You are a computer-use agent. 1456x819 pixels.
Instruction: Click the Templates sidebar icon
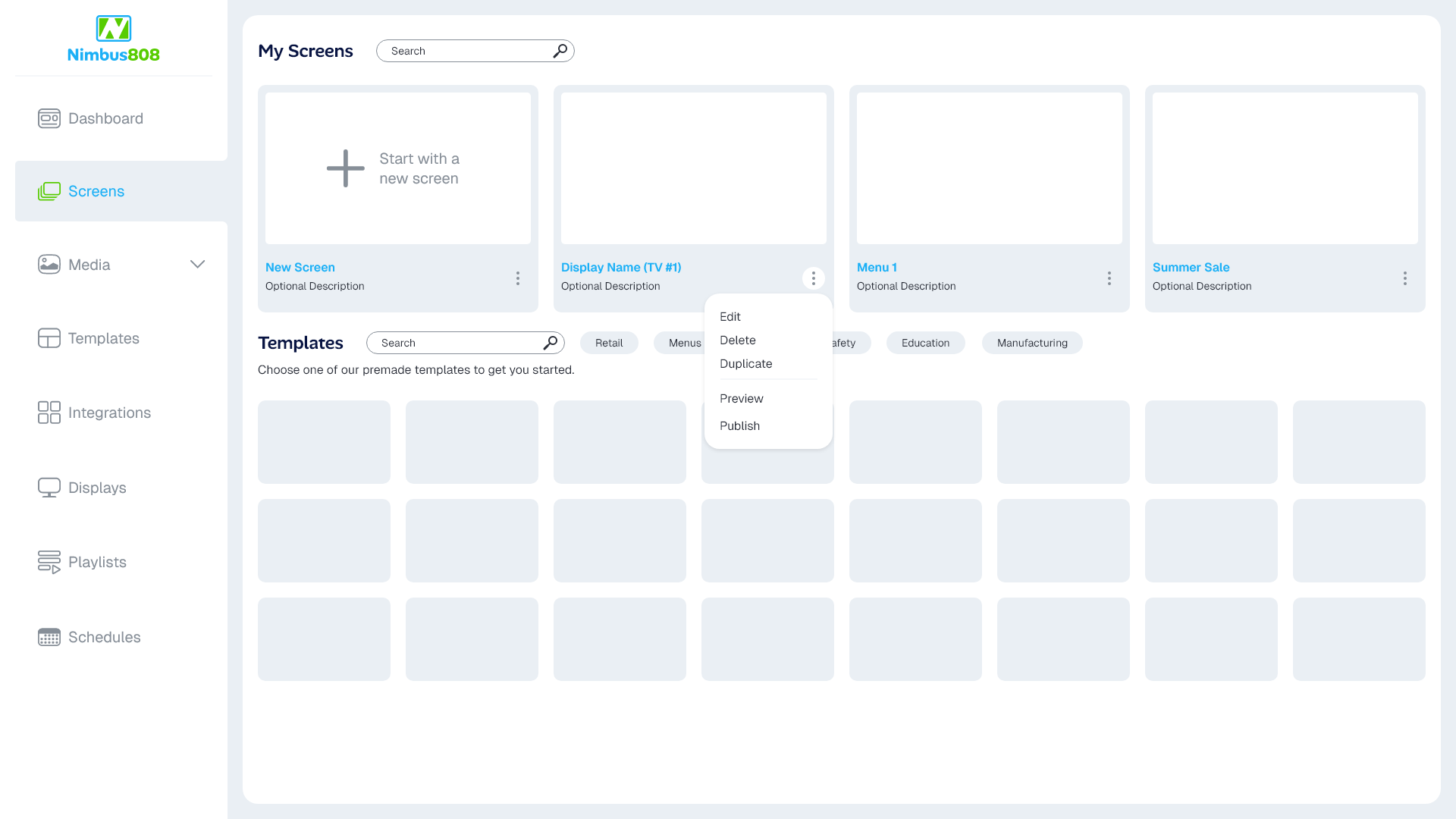(49, 338)
